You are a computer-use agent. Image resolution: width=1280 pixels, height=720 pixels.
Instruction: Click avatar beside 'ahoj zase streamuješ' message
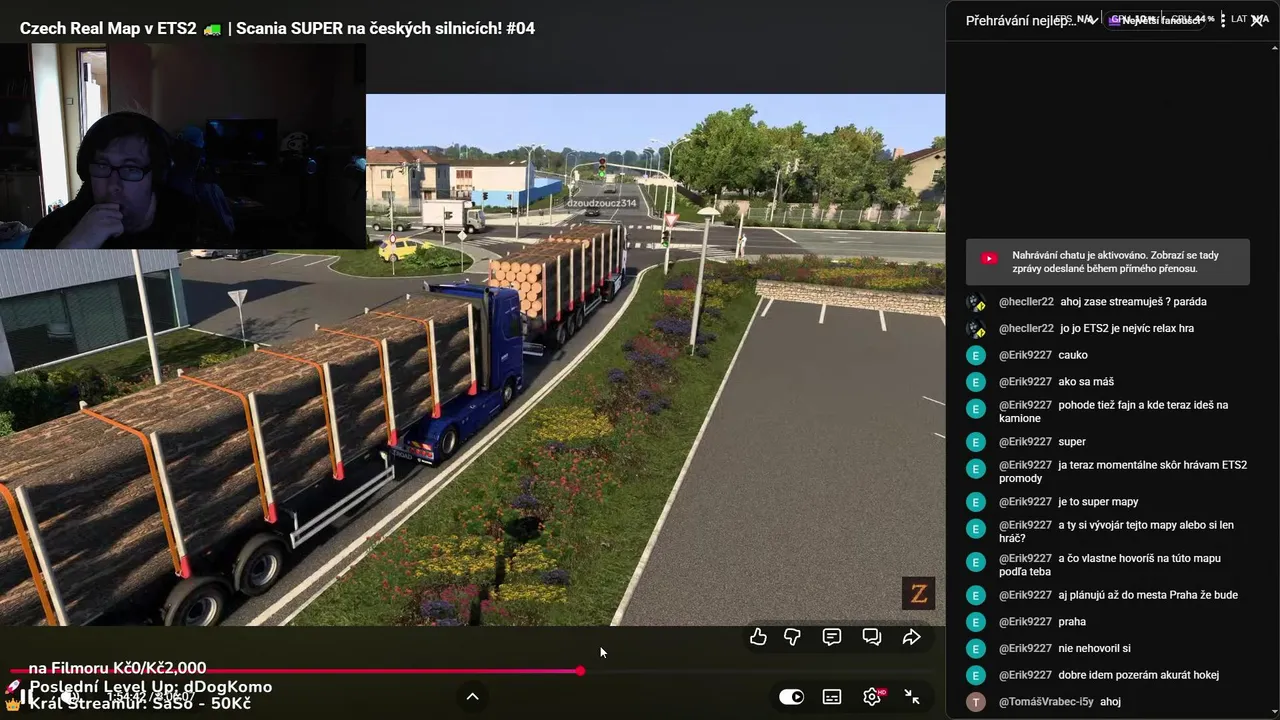pyautogui.click(x=976, y=302)
